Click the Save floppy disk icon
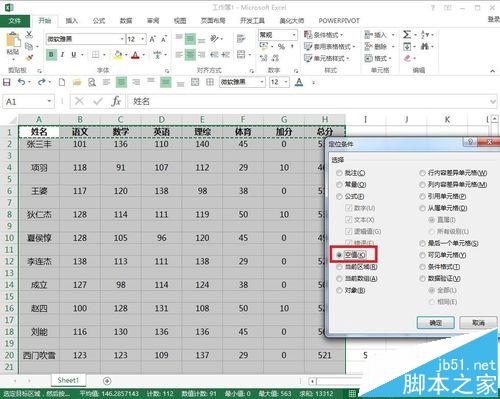Viewport: 500px width, 399px height. [x=7, y=82]
